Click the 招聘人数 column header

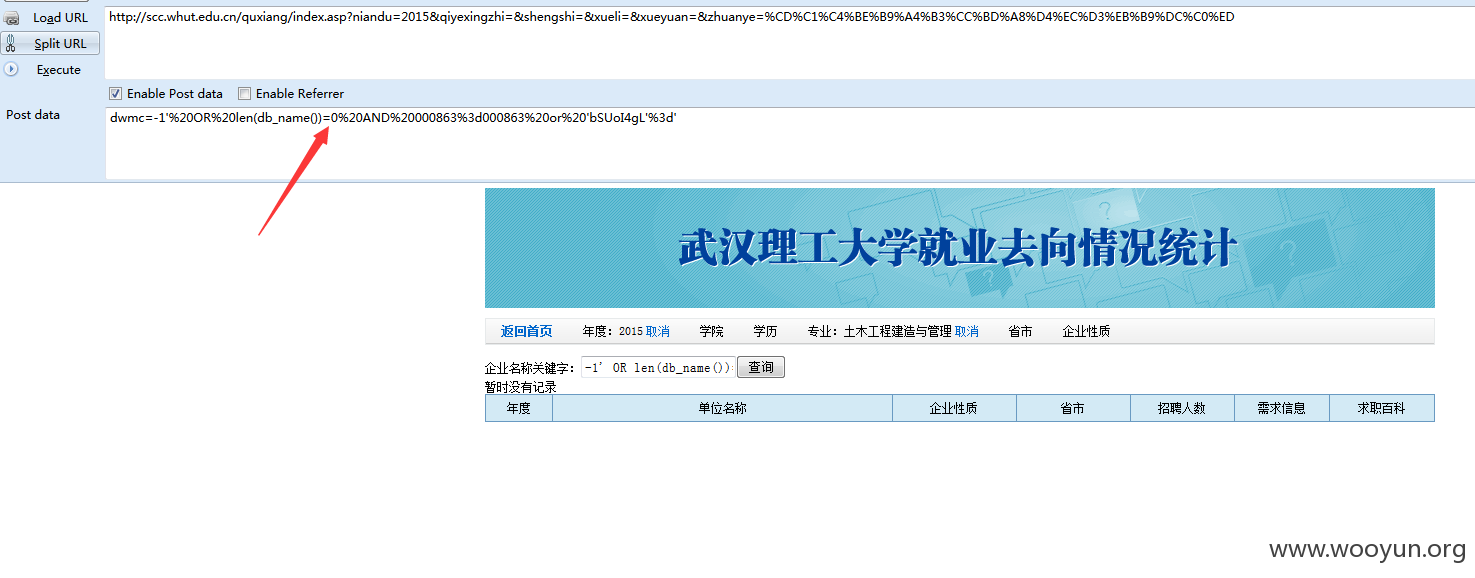1182,408
